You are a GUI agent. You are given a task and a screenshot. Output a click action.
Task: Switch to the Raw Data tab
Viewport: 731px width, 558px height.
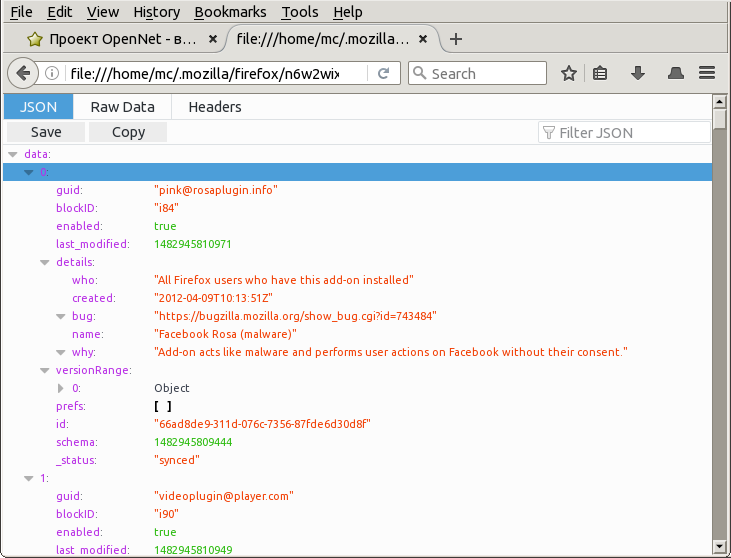coord(122,107)
